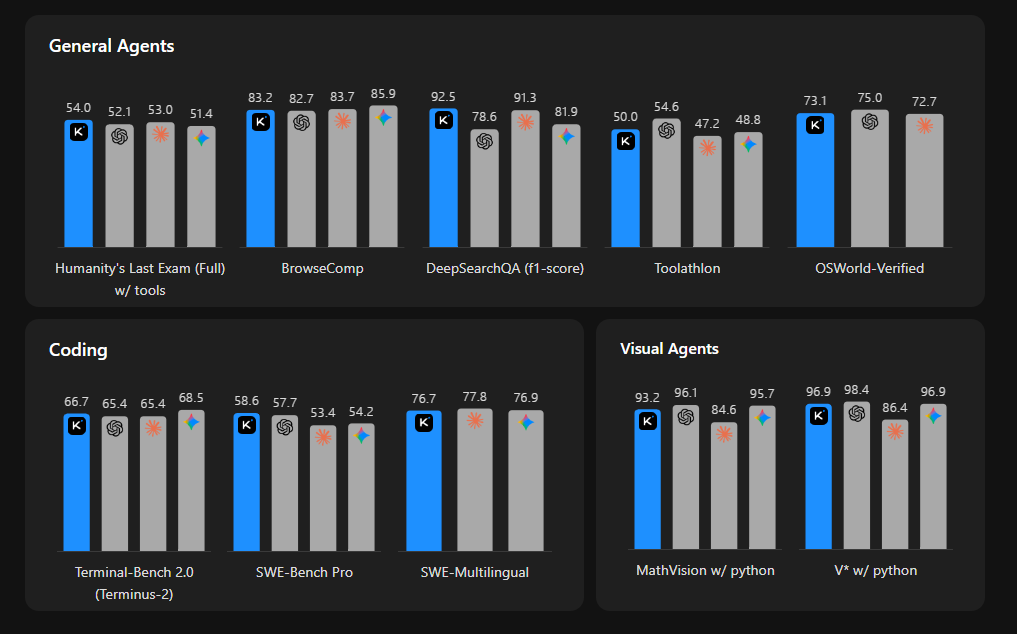Screen dimensions: 1017x634
Task: Click the blue 96.9 bar in V* chart
Action: point(819,476)
